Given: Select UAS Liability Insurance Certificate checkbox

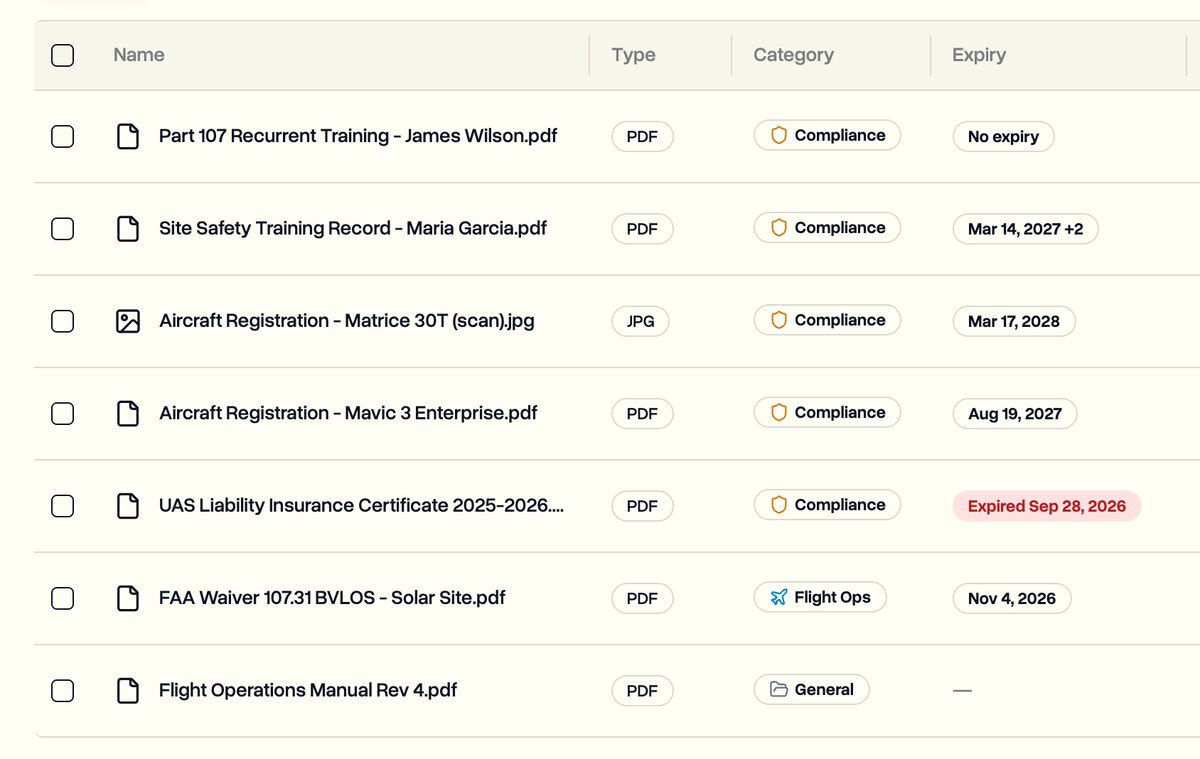Looking at the screenshot, I should coord(62,506).
